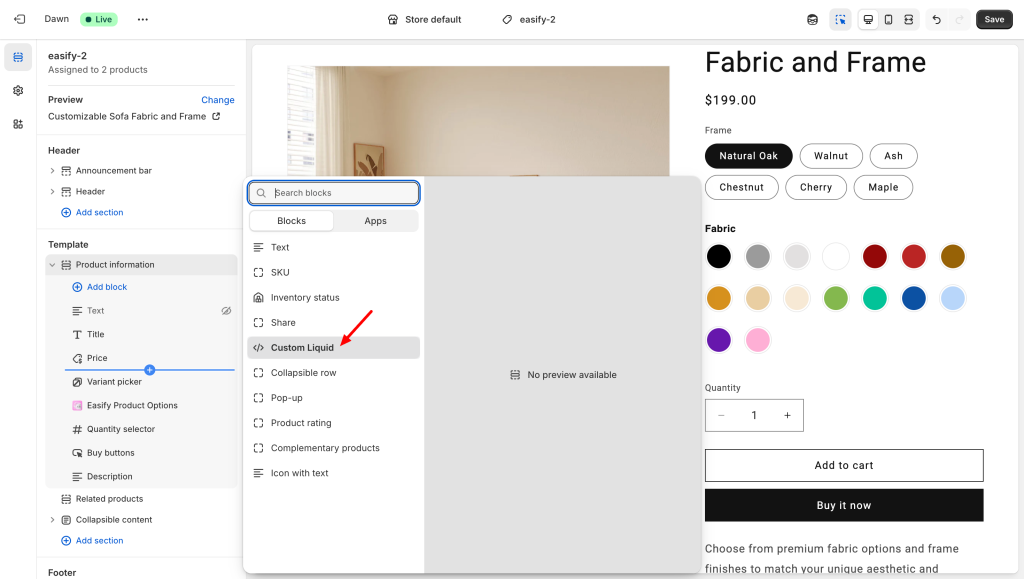1024x579 pixels.
Task: Toggle visibility of the Text block
Action: point(226,311)
